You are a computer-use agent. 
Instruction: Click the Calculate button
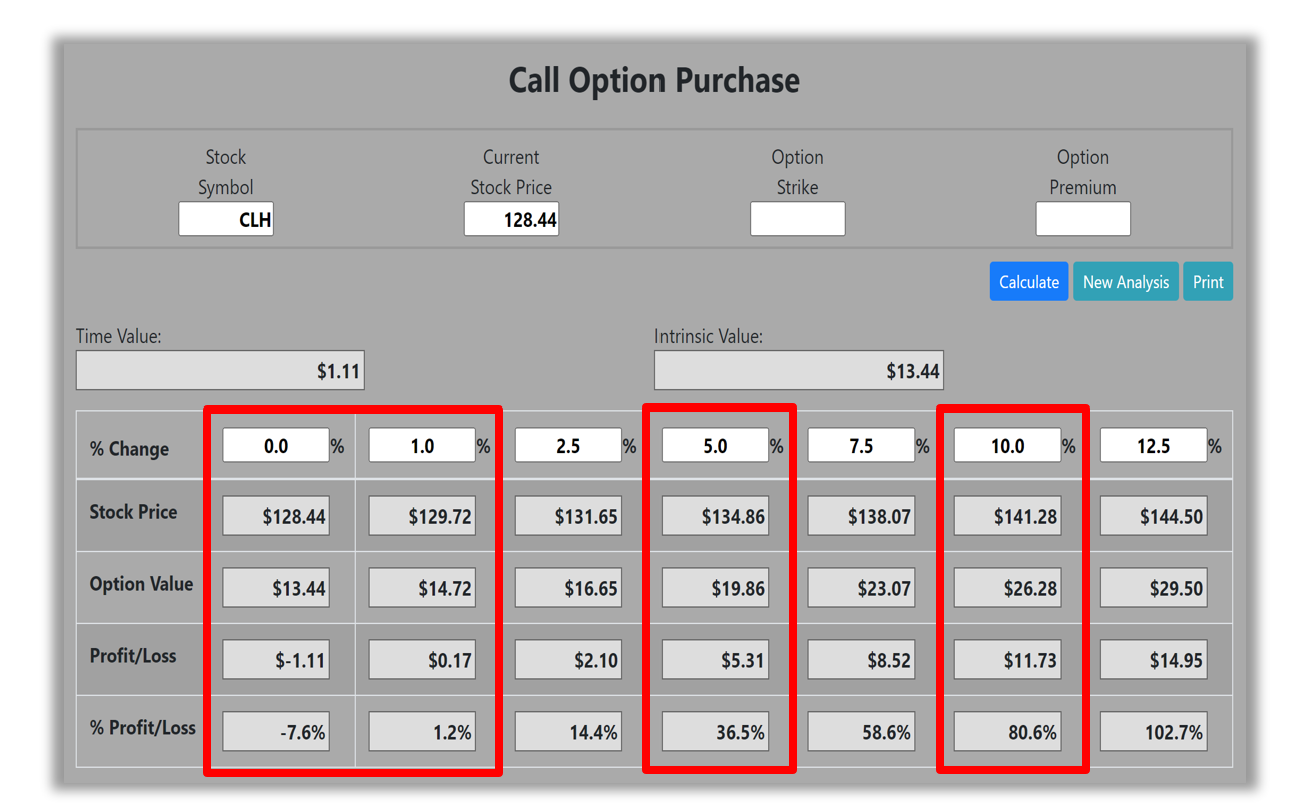tap(1028, 282)
